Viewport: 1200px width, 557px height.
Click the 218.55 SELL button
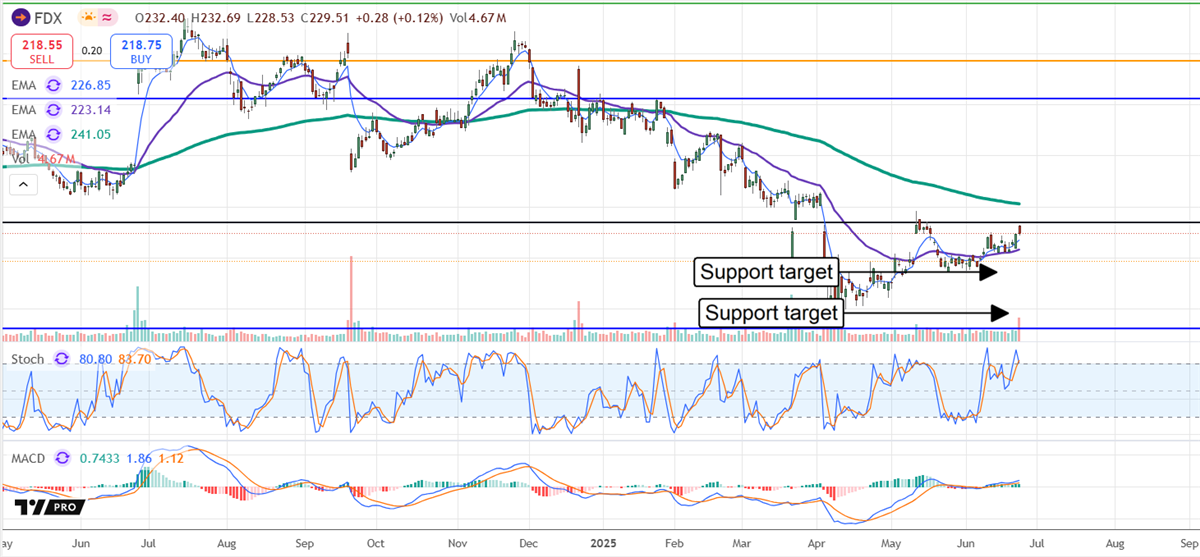(x=41, y=51)
